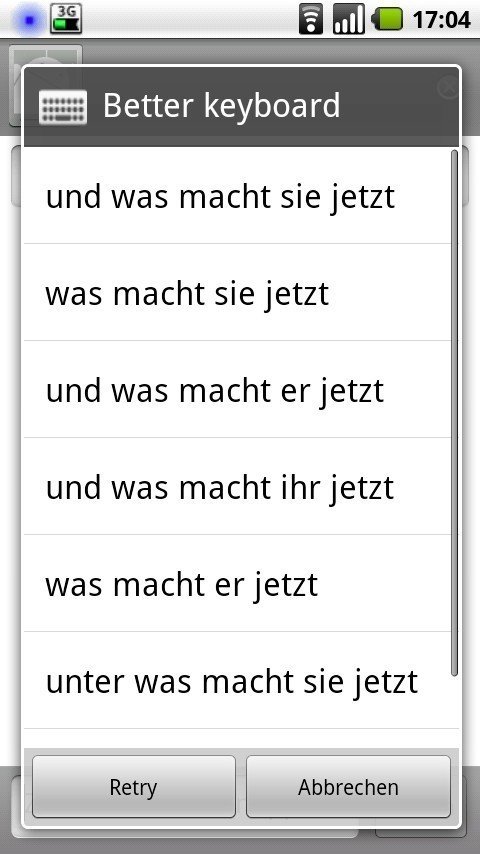The width and height of the screenshot is (480, 854).
Task: Tap the Better keyboard icon in dialog title
Action: (63, 107)
